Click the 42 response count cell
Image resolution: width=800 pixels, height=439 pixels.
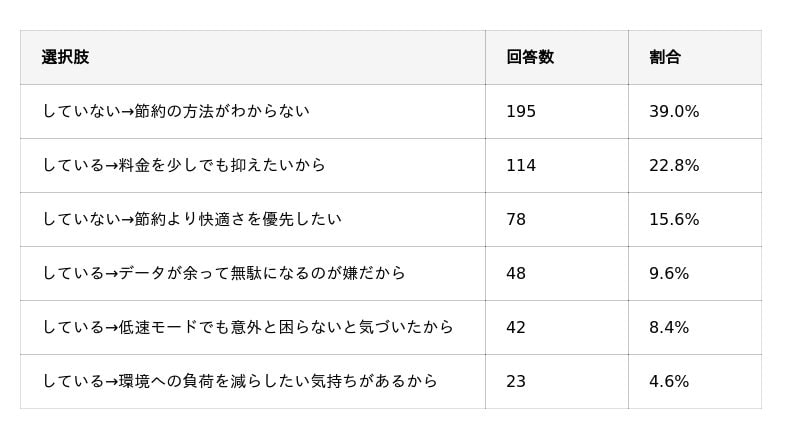pos(516,327)
